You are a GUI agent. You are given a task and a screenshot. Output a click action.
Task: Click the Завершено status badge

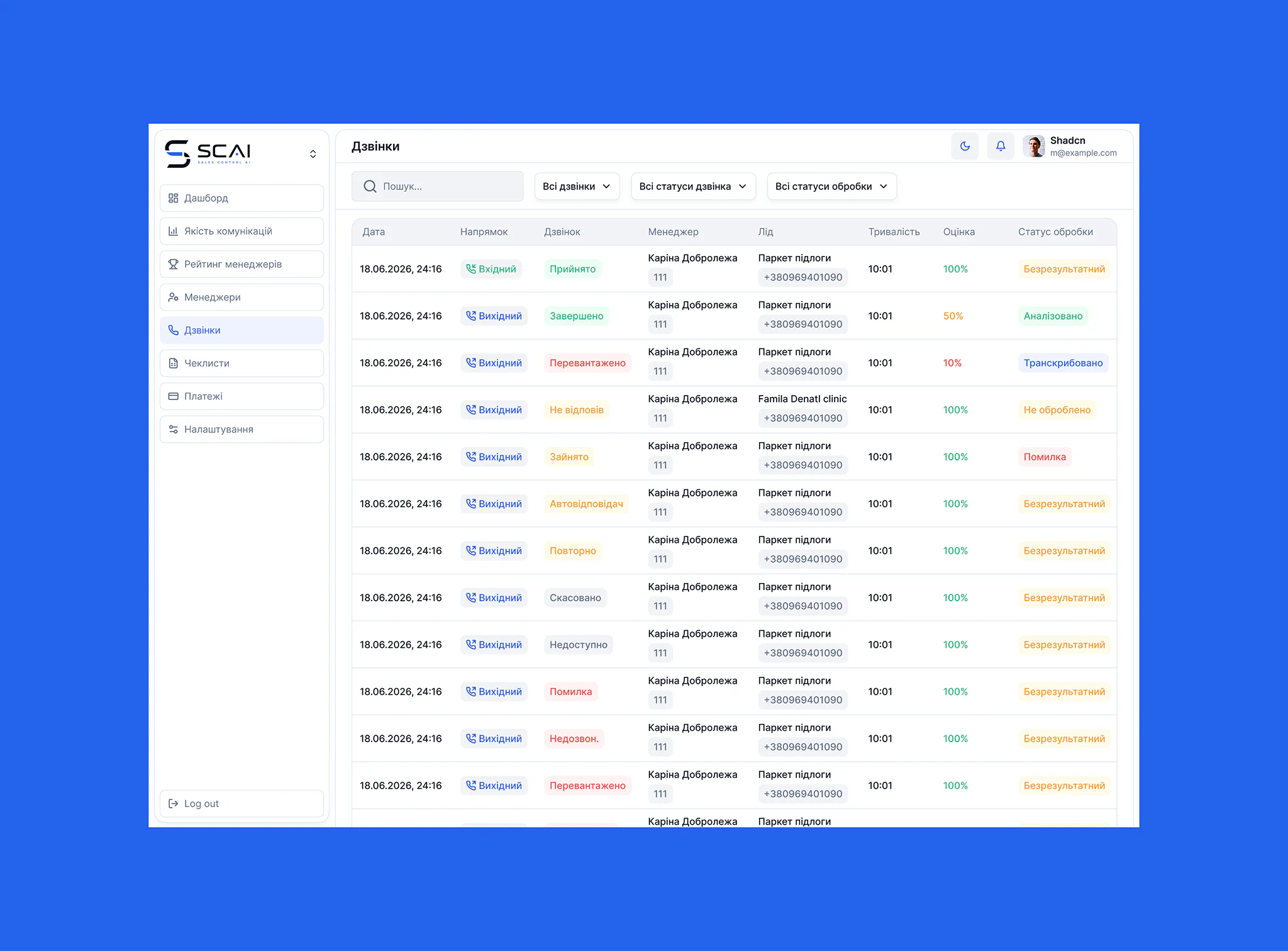pos(577,316)
